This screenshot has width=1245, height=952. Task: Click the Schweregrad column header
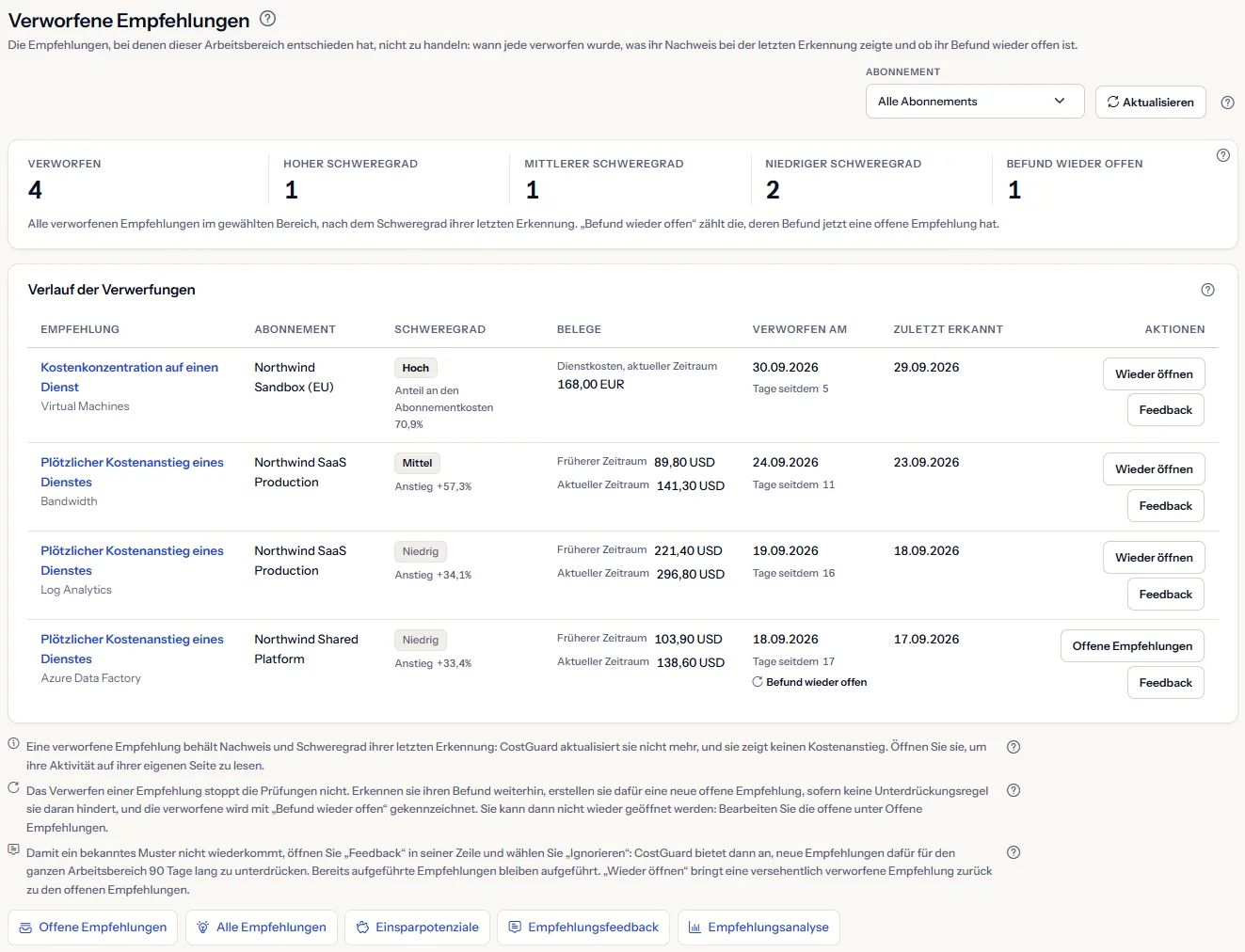point(440,329)
